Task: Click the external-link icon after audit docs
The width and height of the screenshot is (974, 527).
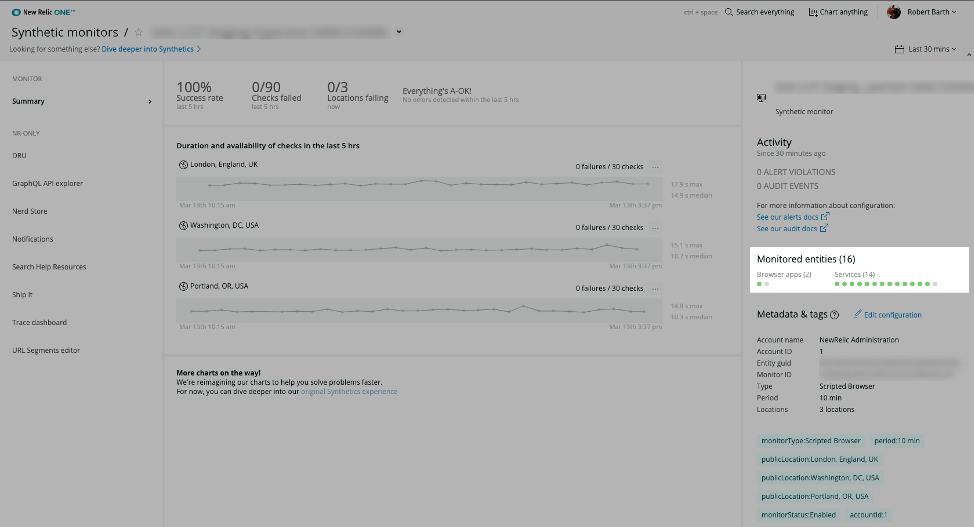Action: coord(824,228)
